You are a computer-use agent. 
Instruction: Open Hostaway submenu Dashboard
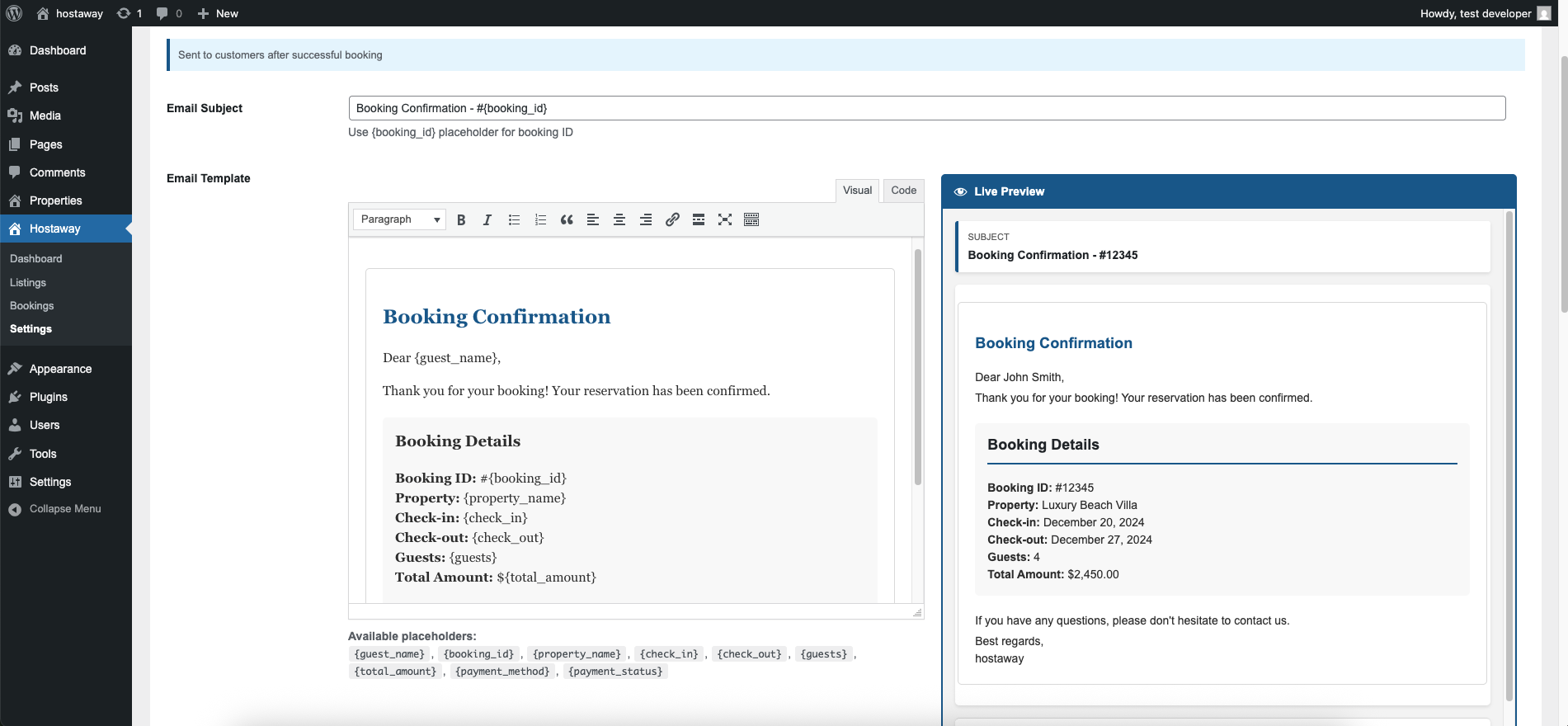[x=35, y=259]
